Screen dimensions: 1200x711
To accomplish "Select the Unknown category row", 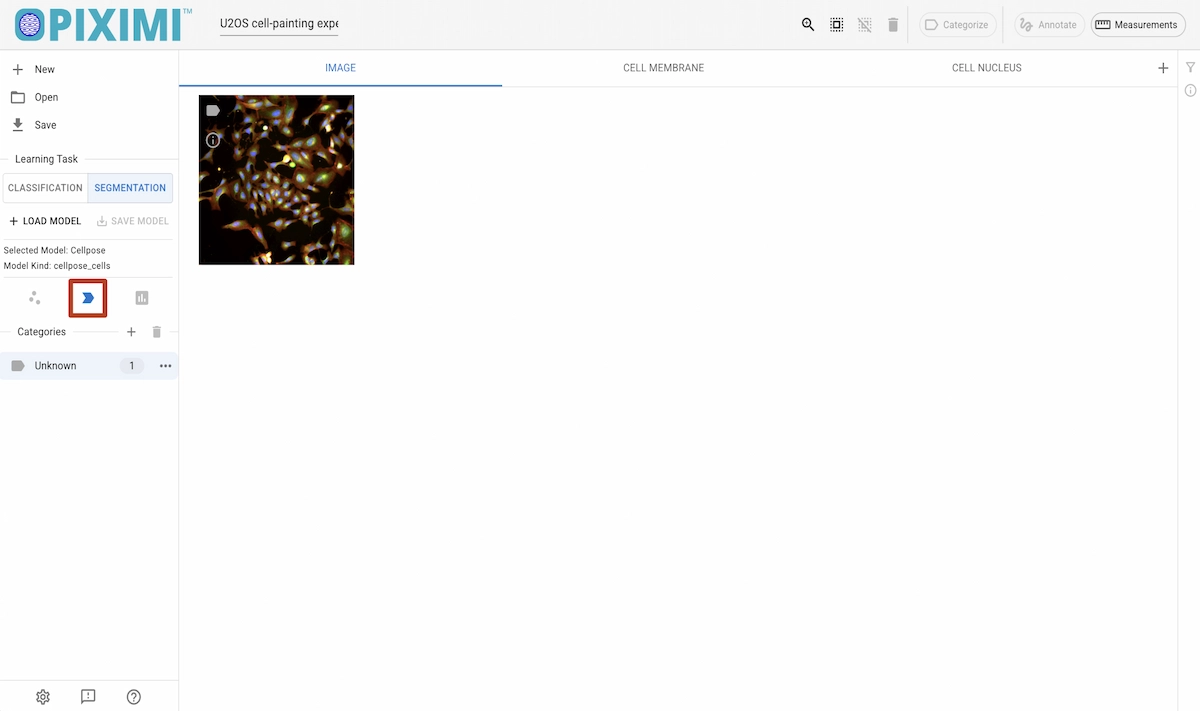I will coord(89,366).
